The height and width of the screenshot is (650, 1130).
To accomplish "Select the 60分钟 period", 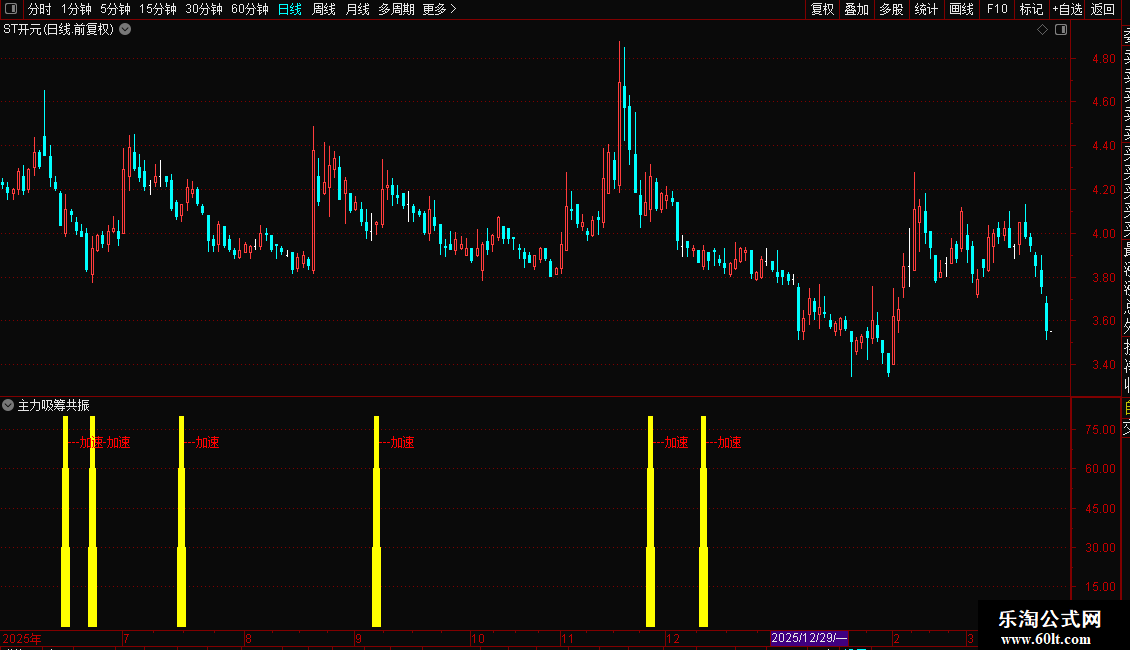I will click(x=250, y=9).
